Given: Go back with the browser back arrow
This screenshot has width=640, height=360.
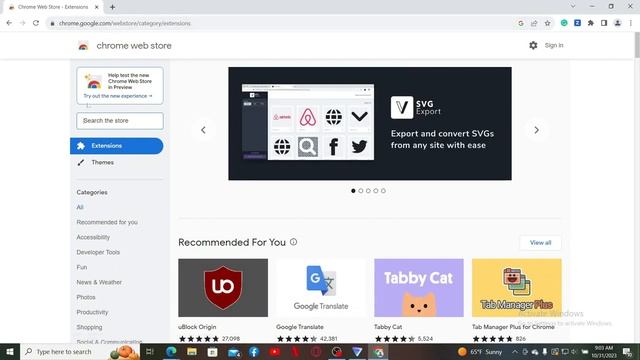Looking at the screenshot, I should click(9, 23).
